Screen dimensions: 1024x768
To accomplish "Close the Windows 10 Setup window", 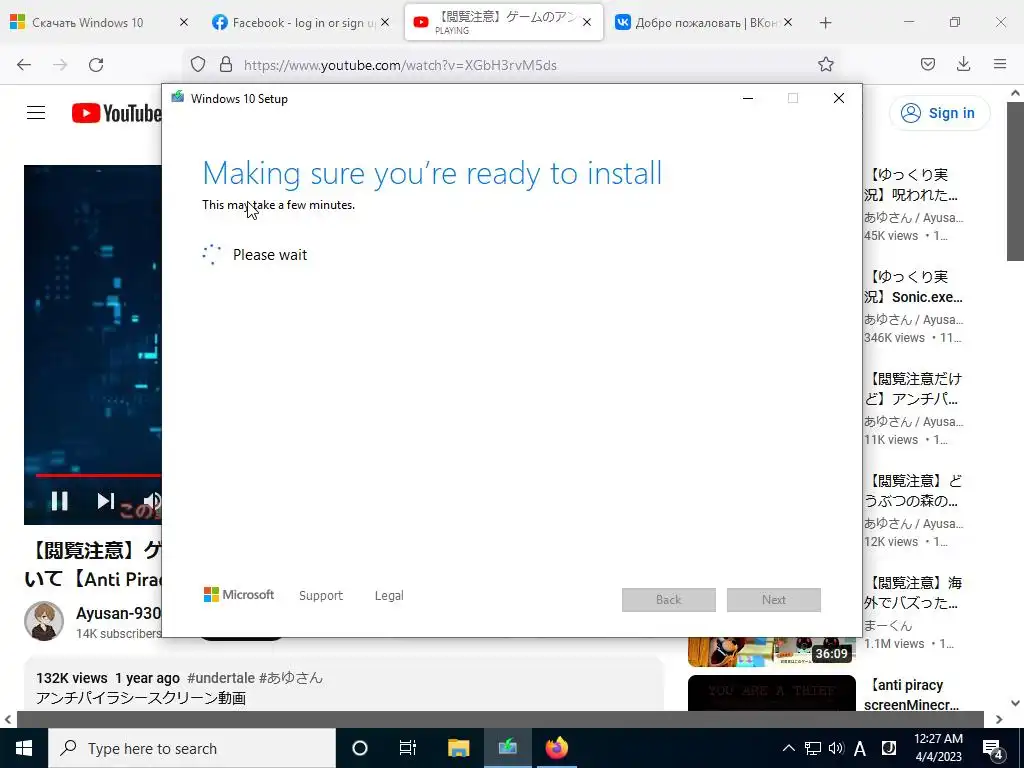I will [x=839, y=98].
